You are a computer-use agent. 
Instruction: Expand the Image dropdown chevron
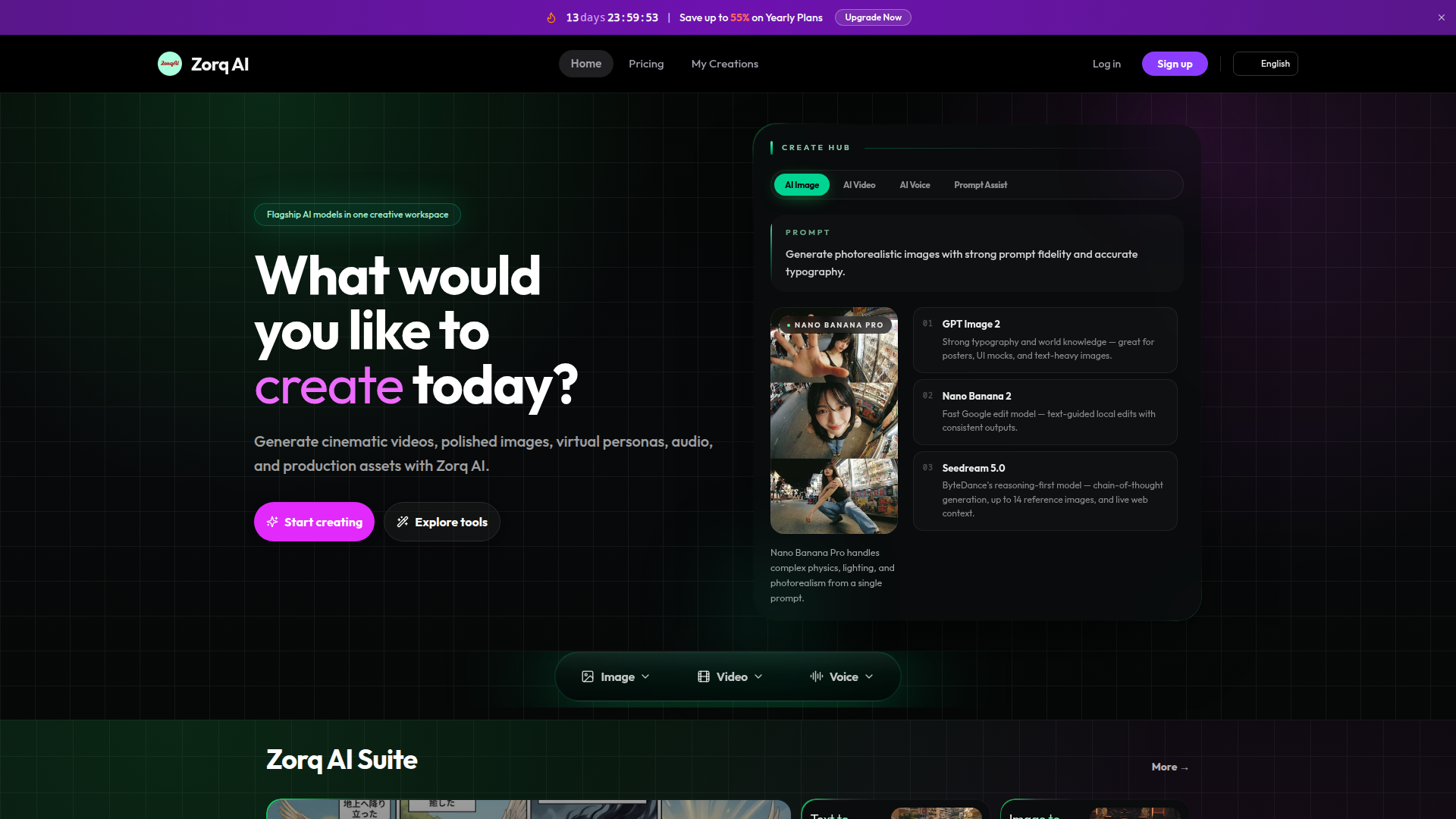(x=645, y=676)
